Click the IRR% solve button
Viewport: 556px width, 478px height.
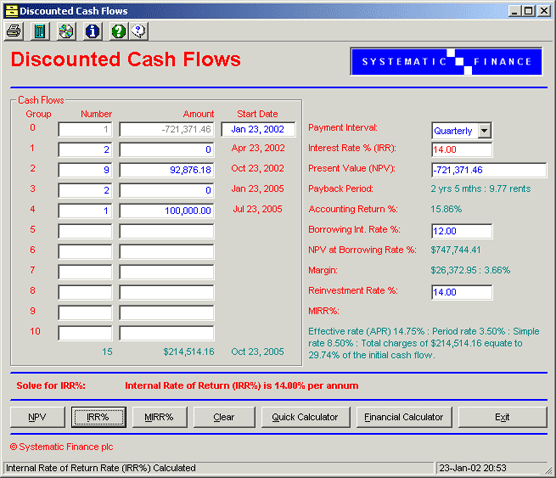click(98, 417)
